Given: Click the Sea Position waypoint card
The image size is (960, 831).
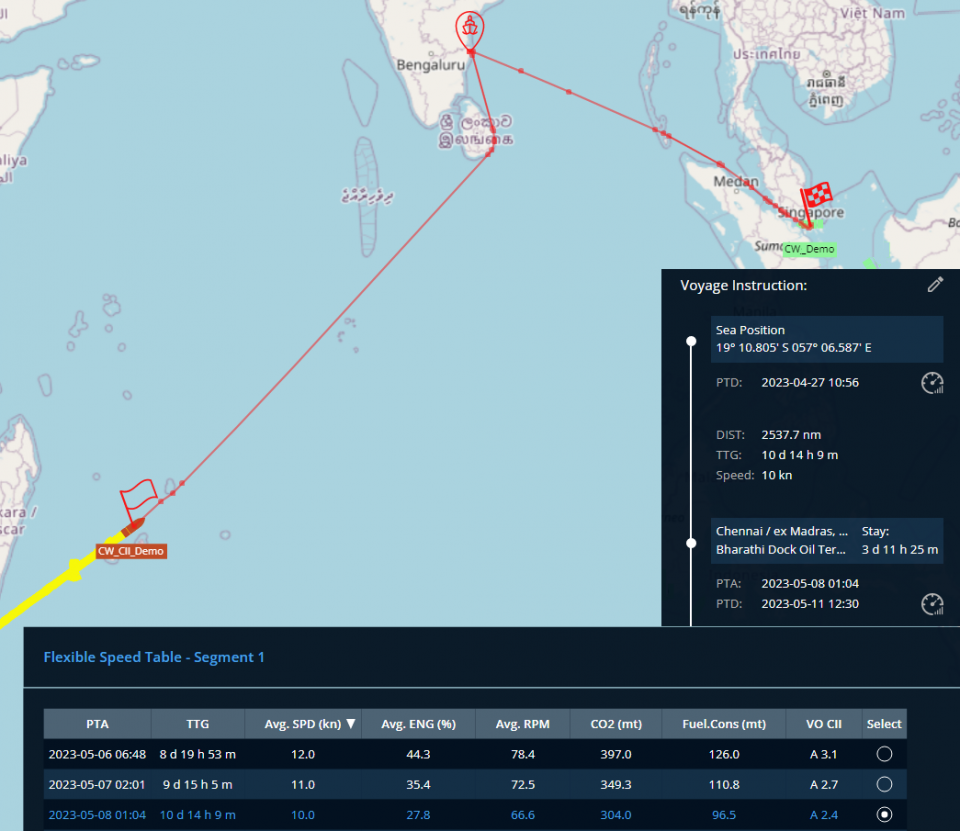Looking at the screenshot, I should coord(827,339).
